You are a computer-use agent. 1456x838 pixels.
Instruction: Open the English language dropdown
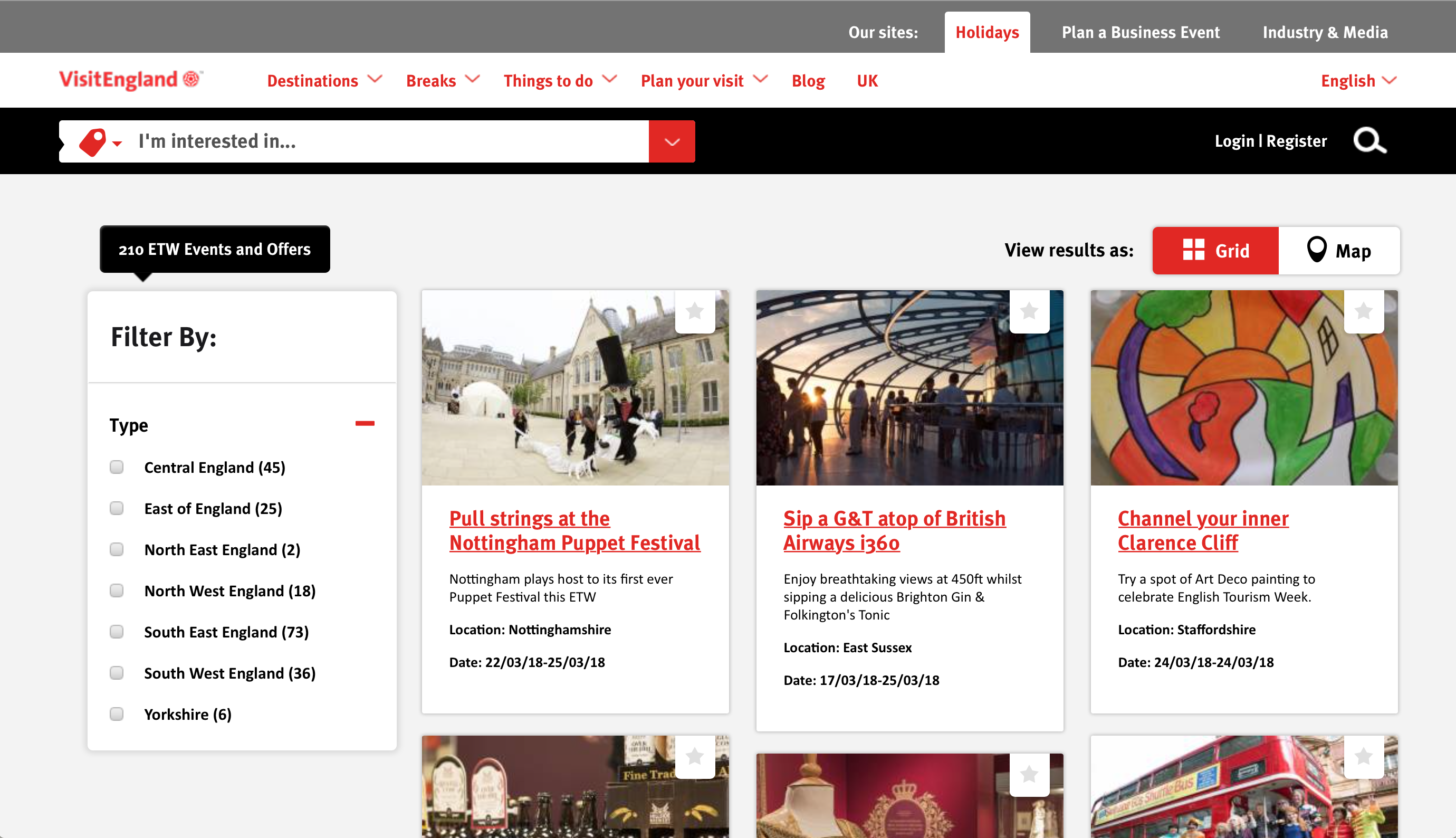pos(1359,81)
